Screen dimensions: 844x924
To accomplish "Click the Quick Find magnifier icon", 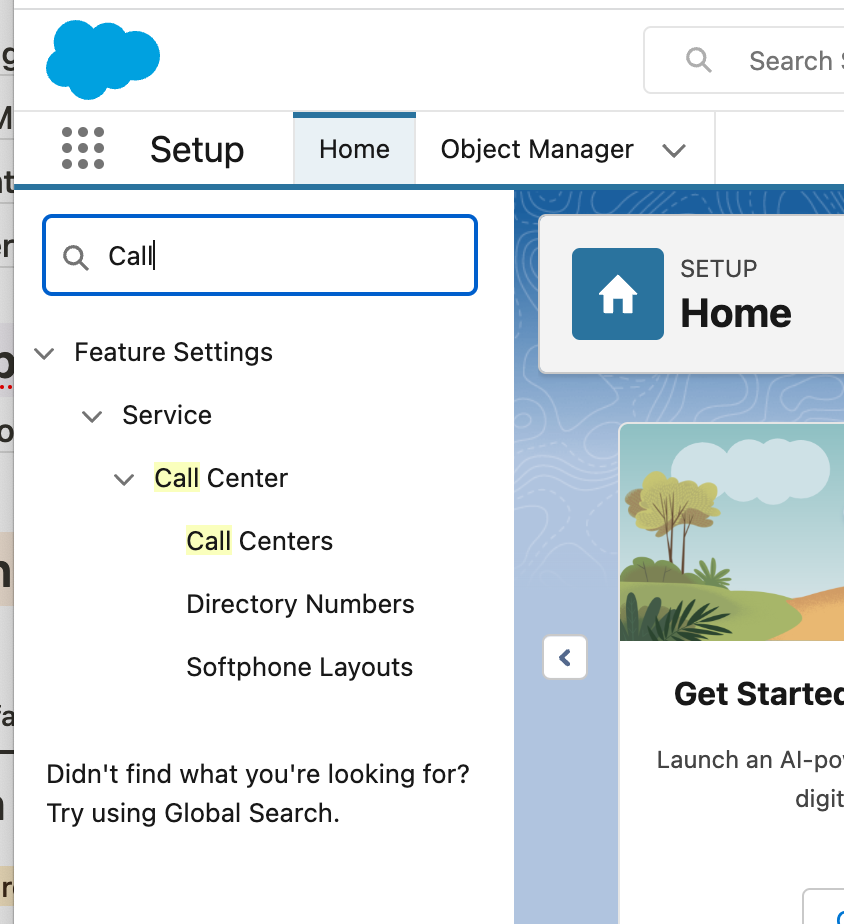I will click(75, 257).
